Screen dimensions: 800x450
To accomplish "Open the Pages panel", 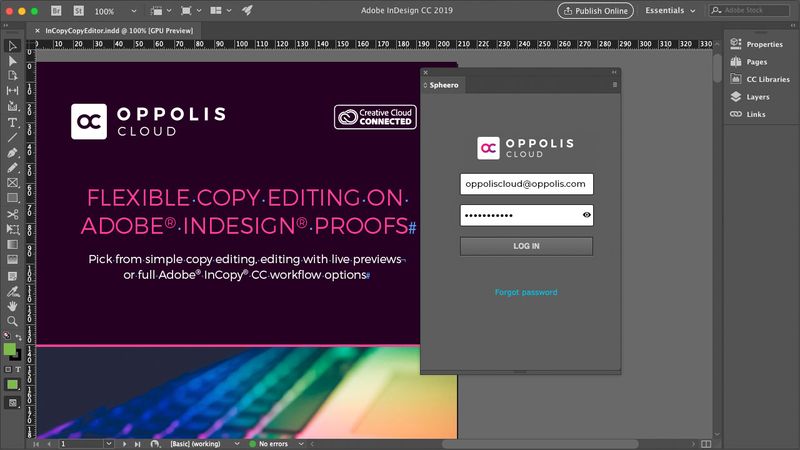I will click(749, 62).
